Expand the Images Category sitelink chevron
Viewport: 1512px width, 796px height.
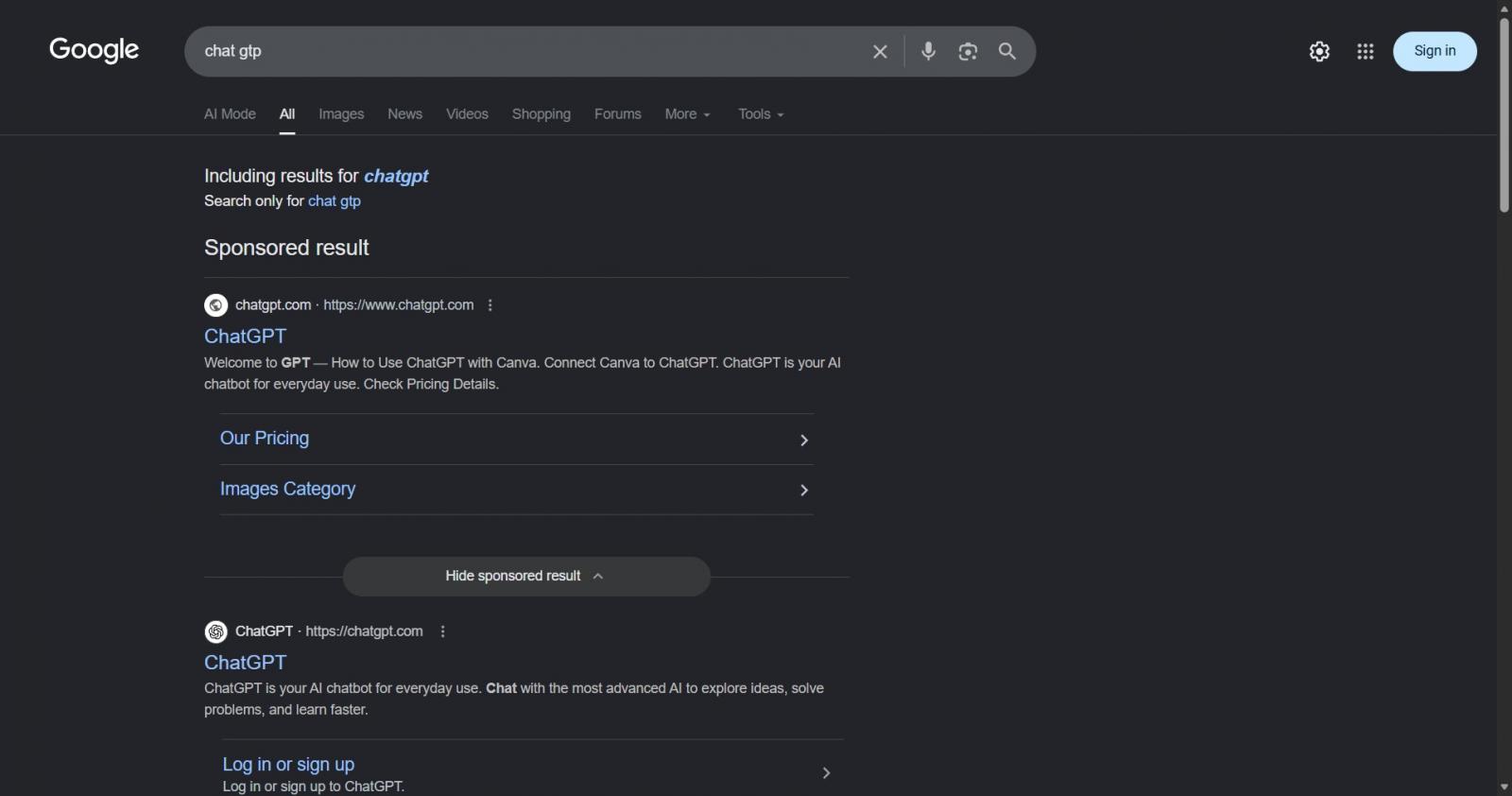804,490
